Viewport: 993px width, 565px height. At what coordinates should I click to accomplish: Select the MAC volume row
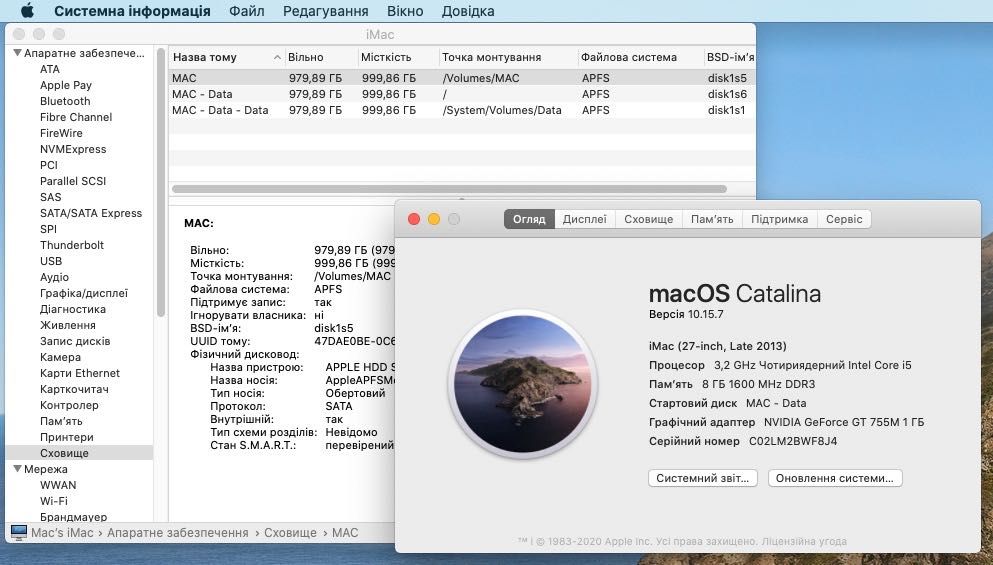point(462,78)
